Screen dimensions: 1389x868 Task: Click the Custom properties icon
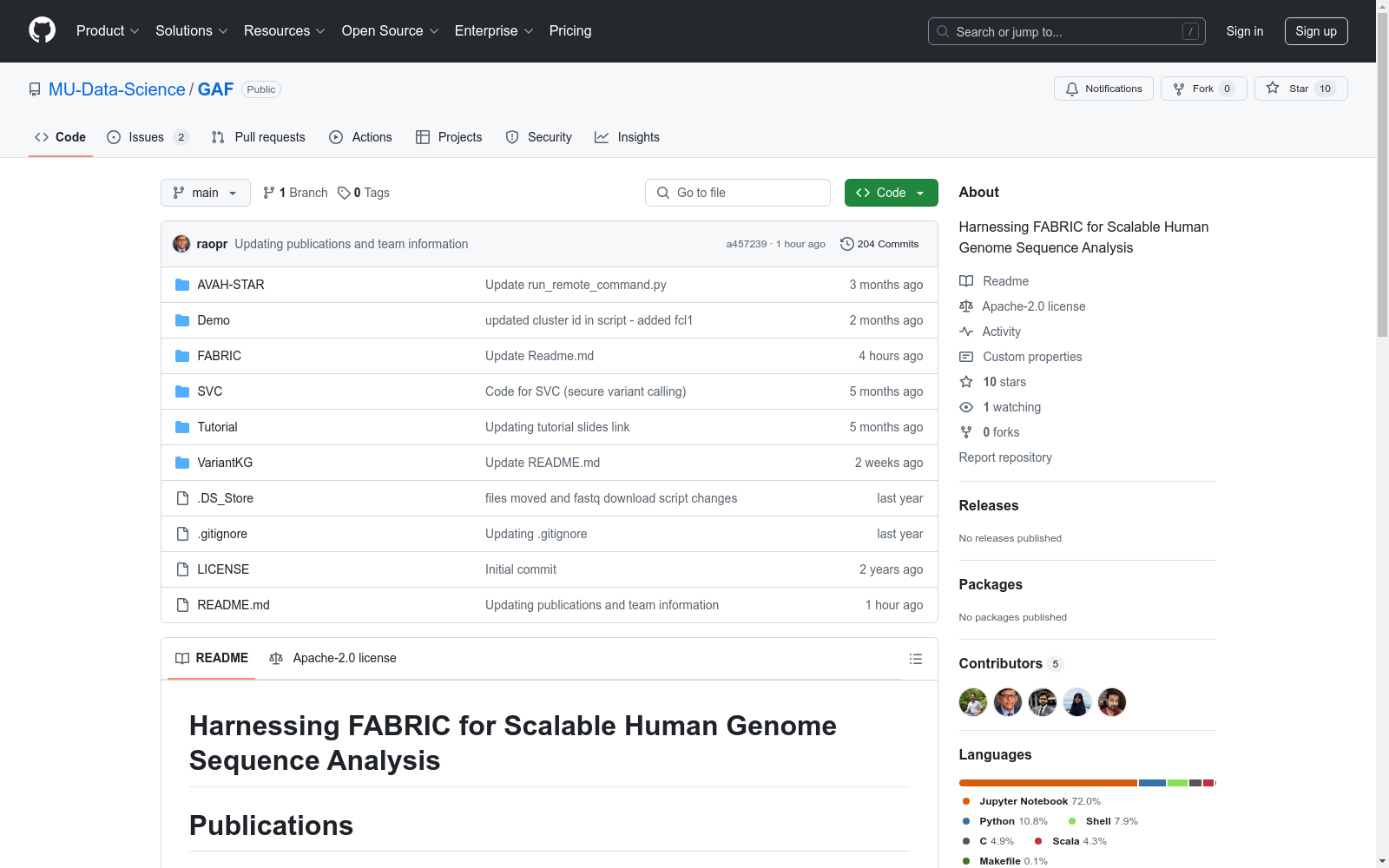point(966,357)
